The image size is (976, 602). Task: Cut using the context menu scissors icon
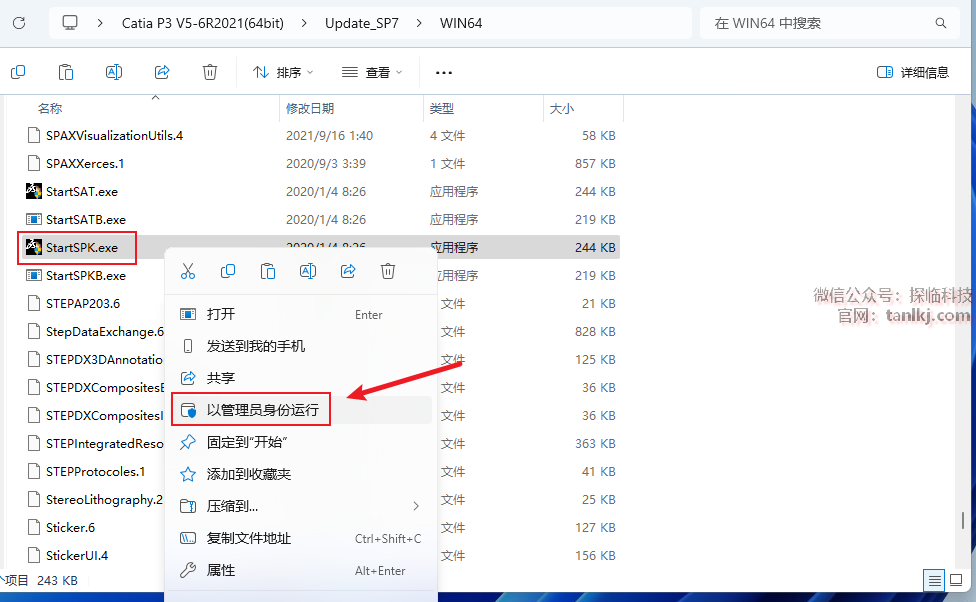(x=187, y=271)
